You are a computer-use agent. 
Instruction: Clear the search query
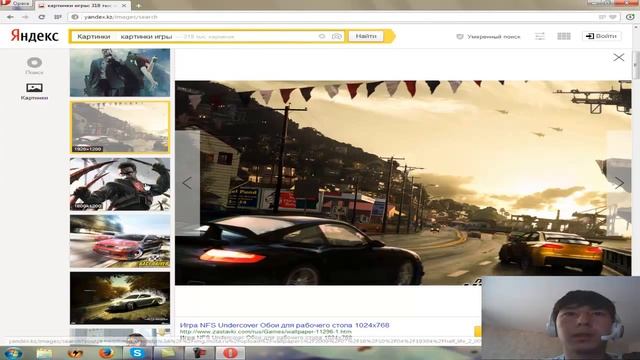pos(322,36)
